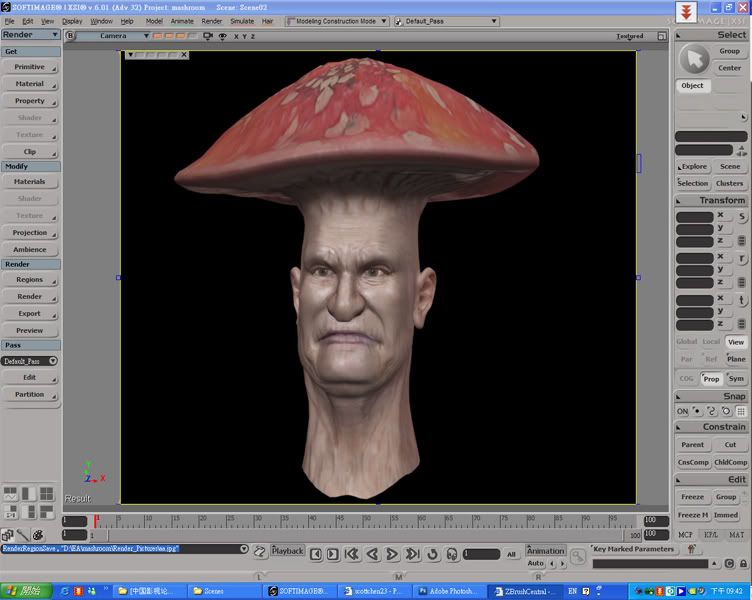Screen dimensions: 752x600
Task: Go to last frame
Action: 412,554
